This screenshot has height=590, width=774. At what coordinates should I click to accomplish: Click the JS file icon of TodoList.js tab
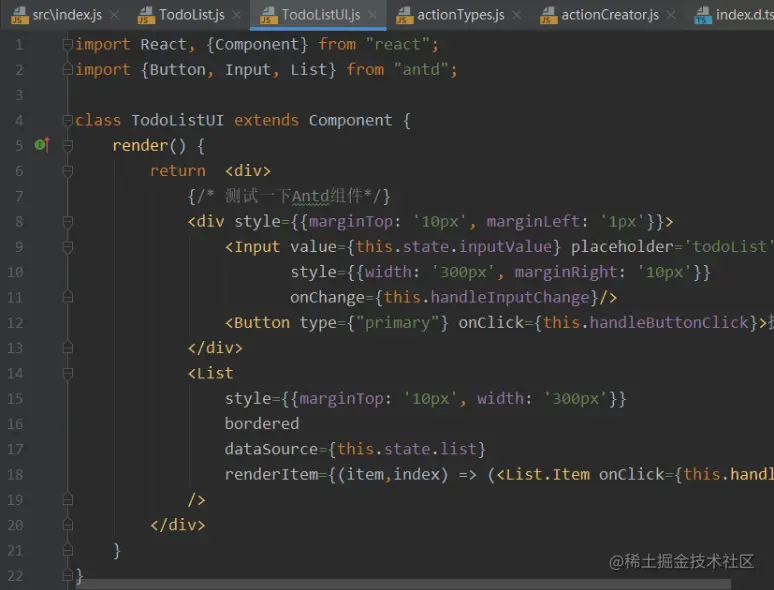146,15
